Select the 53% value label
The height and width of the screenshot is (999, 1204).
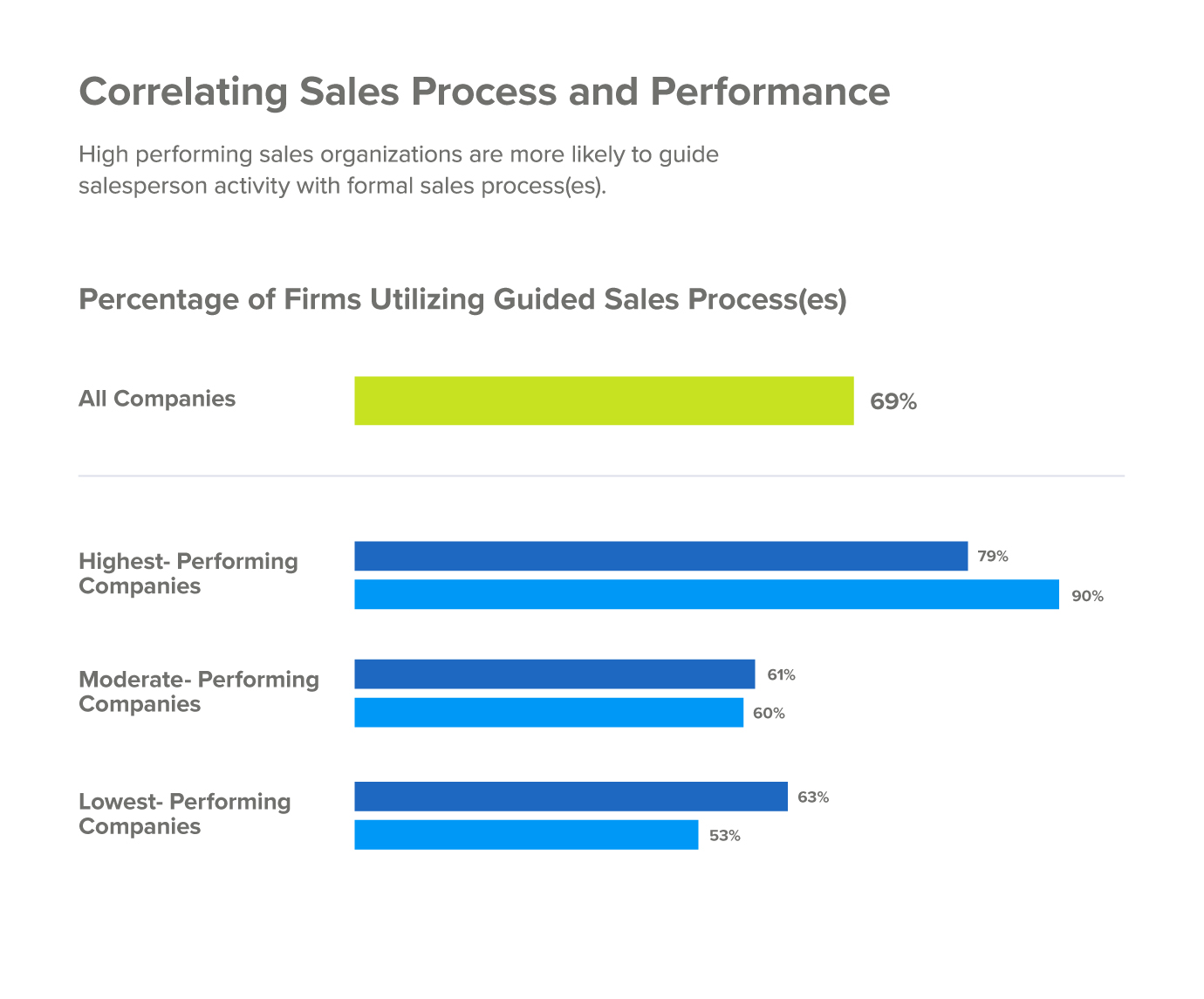click(x=725, y=836)
